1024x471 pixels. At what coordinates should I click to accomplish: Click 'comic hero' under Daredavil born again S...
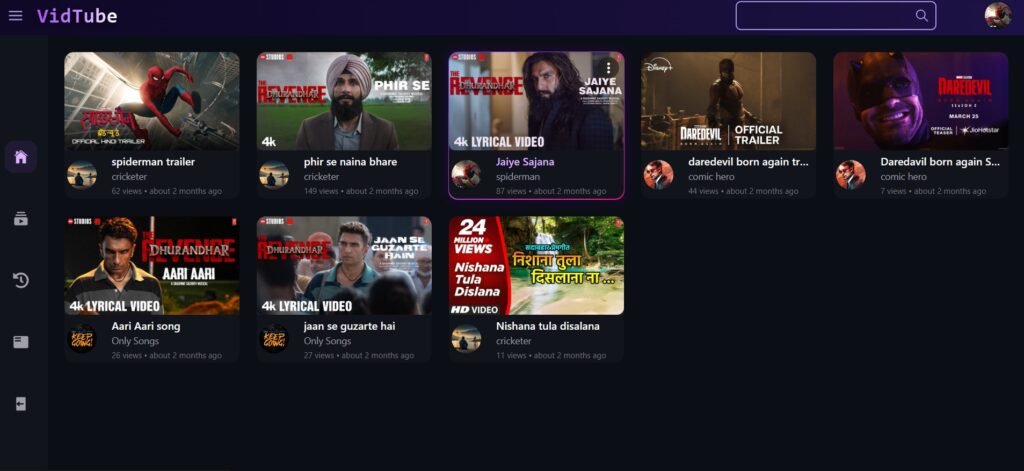903,176
